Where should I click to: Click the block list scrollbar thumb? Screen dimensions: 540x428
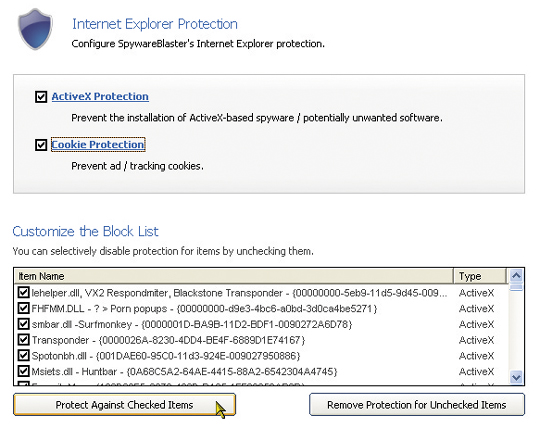516,287
